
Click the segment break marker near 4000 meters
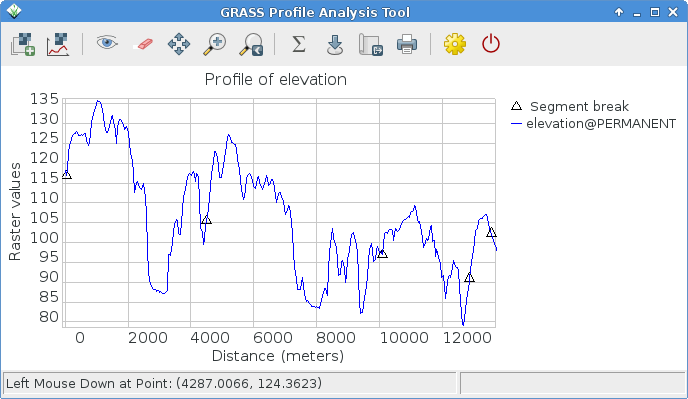click(206, 220)
